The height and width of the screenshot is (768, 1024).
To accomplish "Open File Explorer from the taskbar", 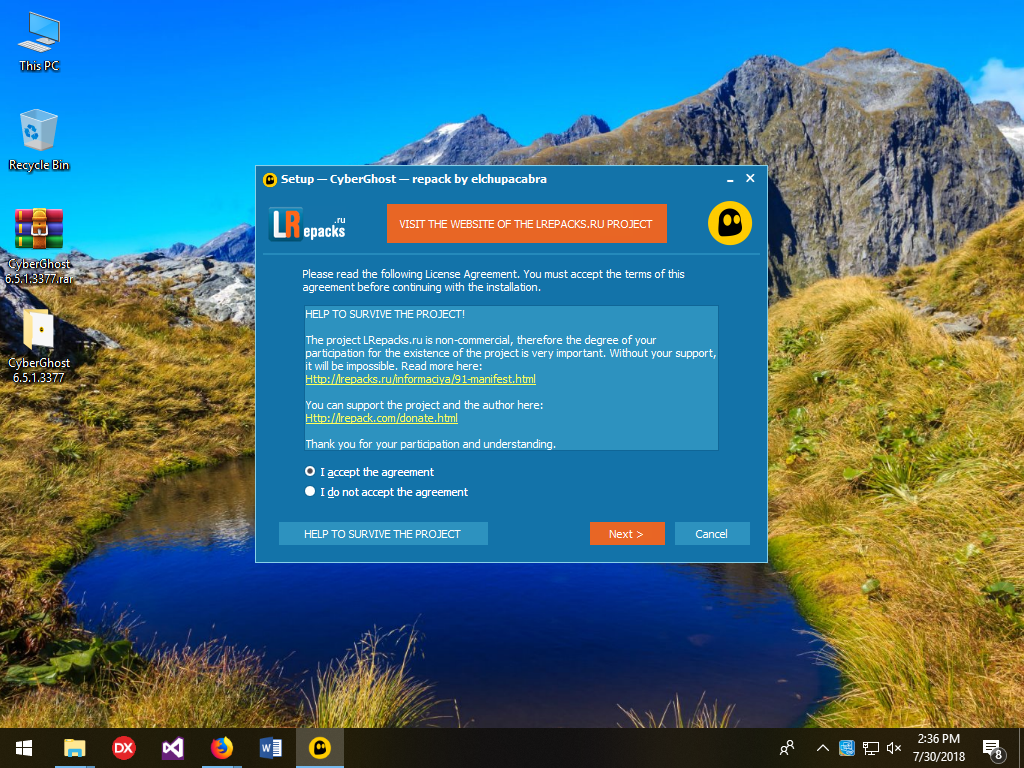I will coord(75,748).
